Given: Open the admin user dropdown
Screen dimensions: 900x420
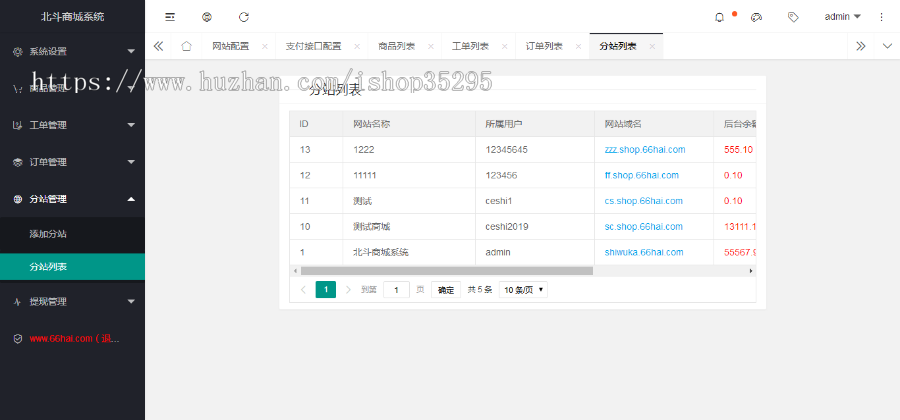Looking at the screenshot, I should pyautogui.click(x=842, y=17).
